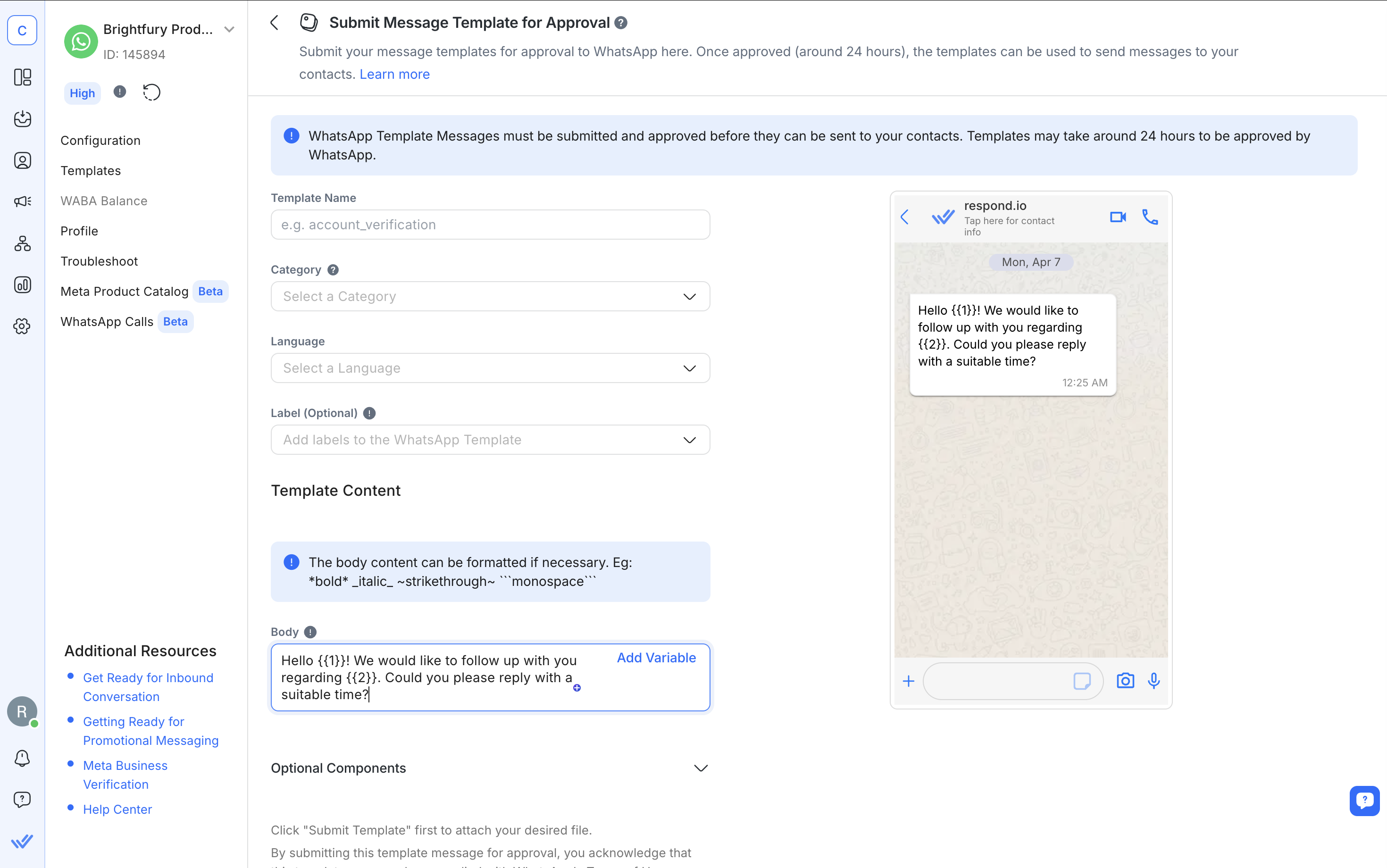Open Configuration in channel menu
This screenshot has height=868, width=1387.
pyautogui.click(x=100, y=141)
